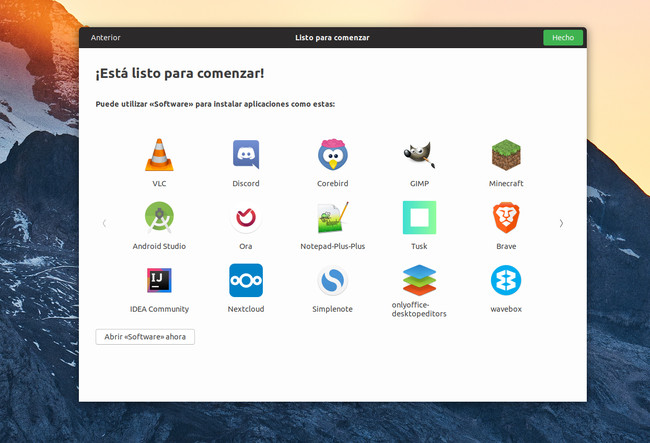Show previous apps with left chevron

[104, 223]
